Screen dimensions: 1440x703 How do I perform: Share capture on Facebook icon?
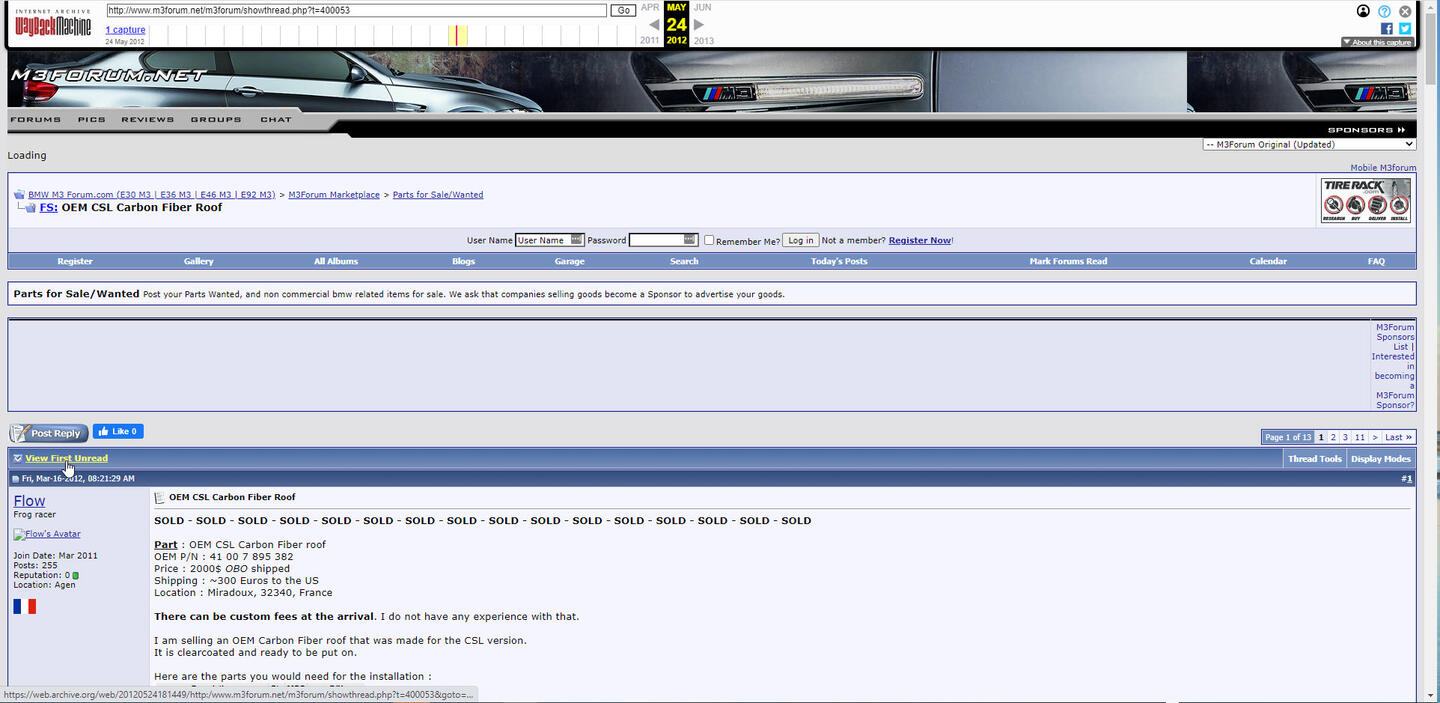point(1387,29)
